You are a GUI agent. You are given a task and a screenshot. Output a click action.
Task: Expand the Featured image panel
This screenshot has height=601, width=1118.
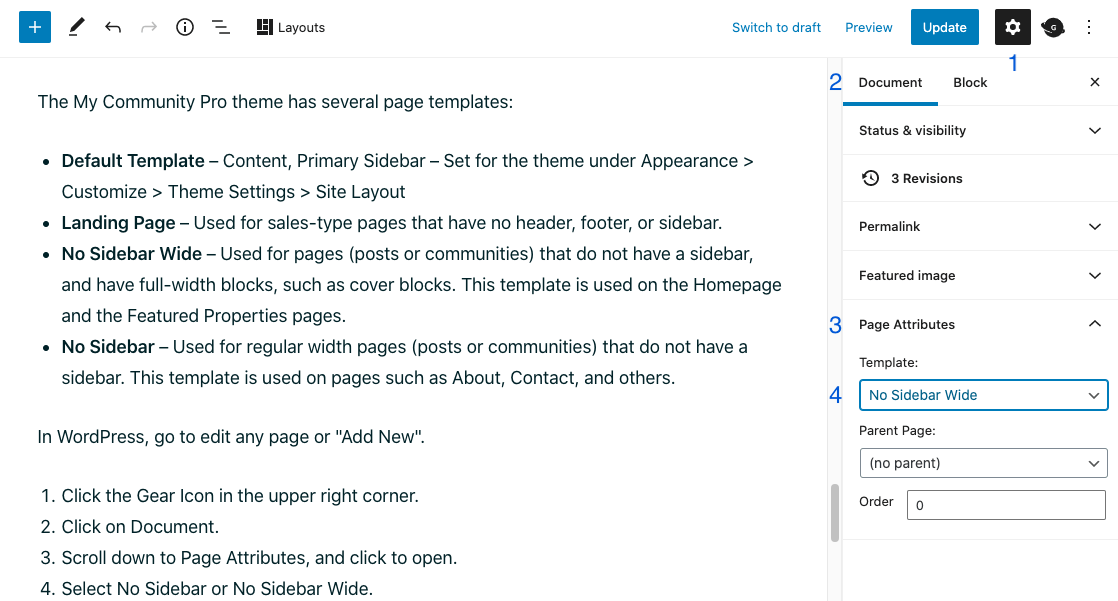click(x=980, y=275)
